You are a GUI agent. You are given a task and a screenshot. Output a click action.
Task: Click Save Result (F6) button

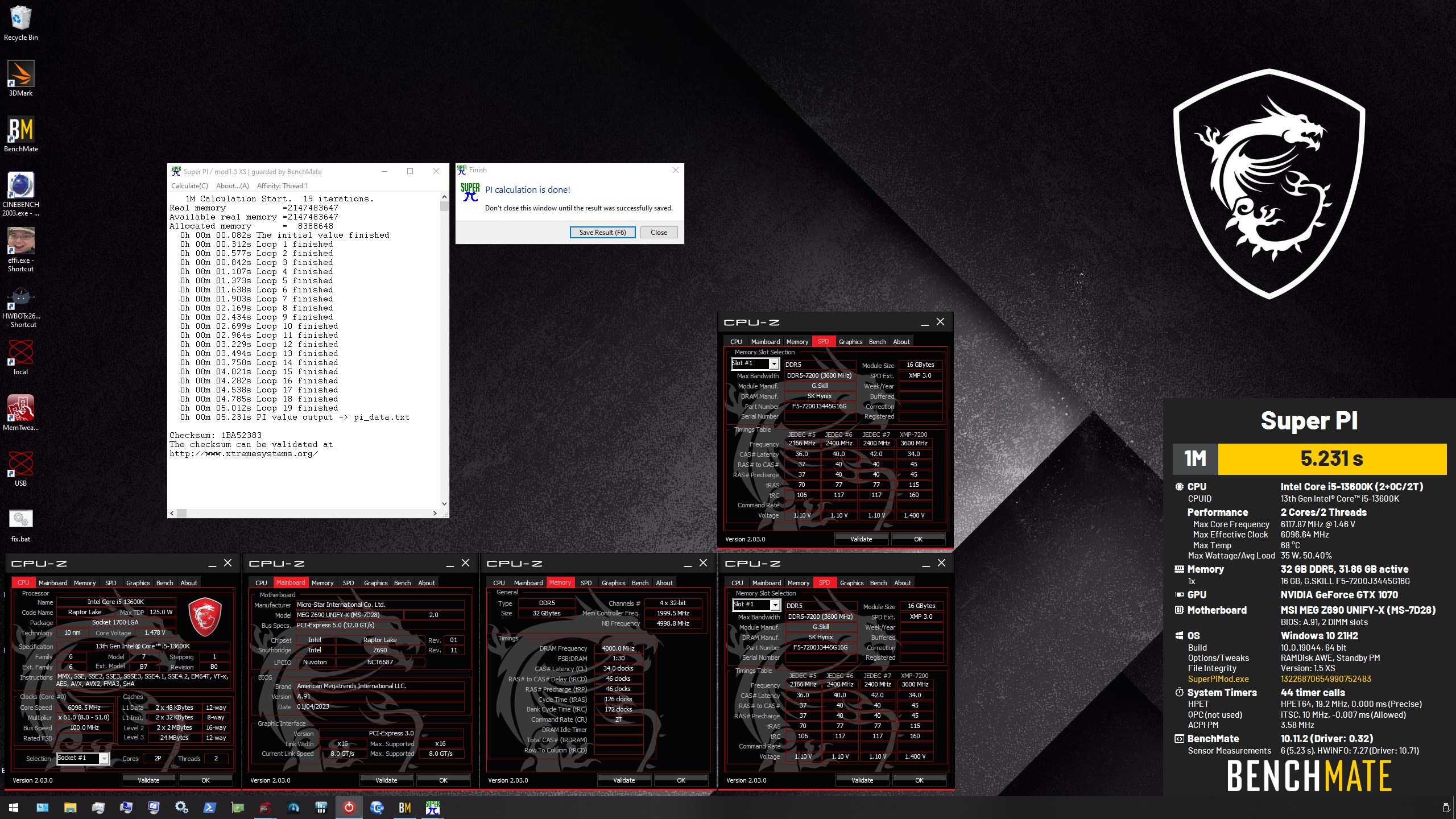point(602,233)
